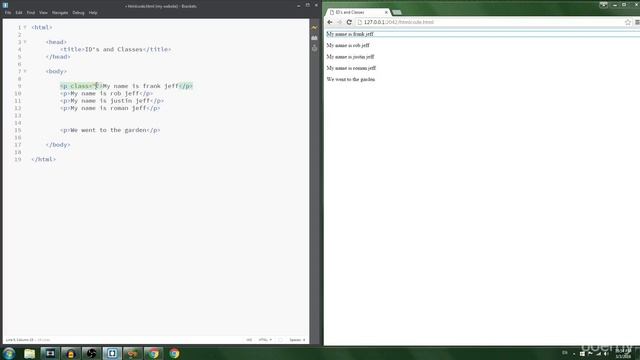Open the Debug menu in Brackets
Image resolution: width=640 pixels, height=360 pixels.
tap(78, 13)
